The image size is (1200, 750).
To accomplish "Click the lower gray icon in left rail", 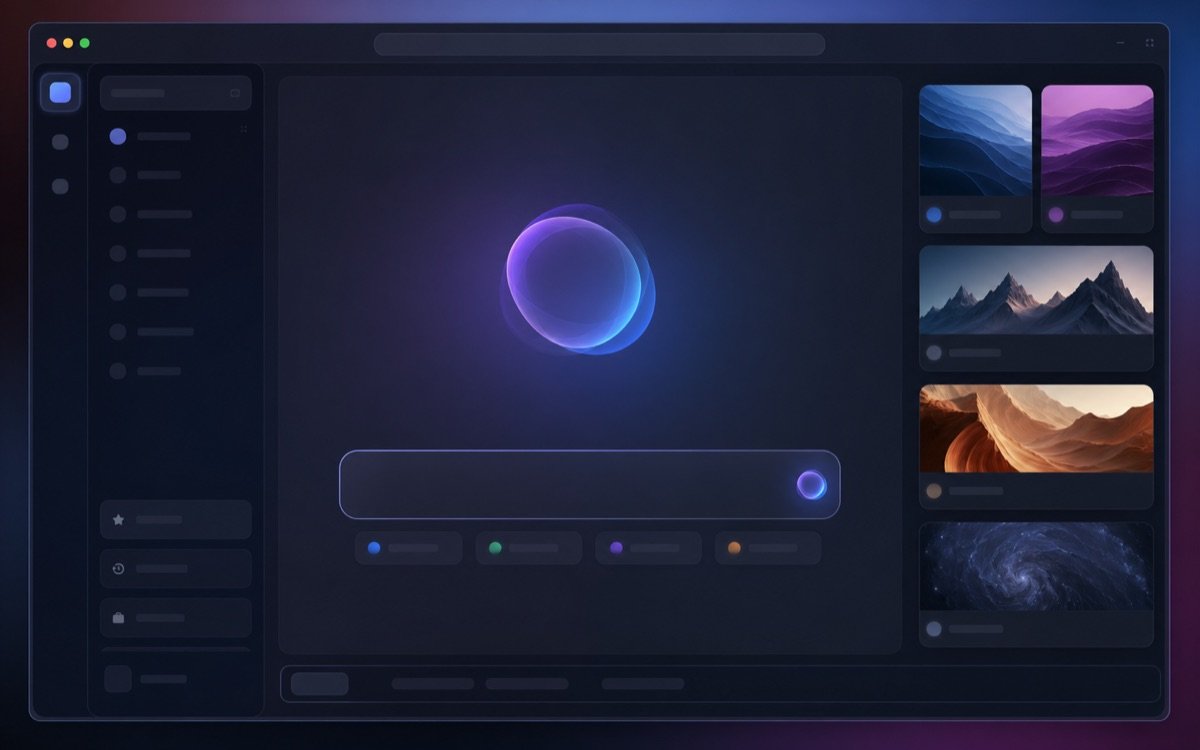I will pos(60,186).
